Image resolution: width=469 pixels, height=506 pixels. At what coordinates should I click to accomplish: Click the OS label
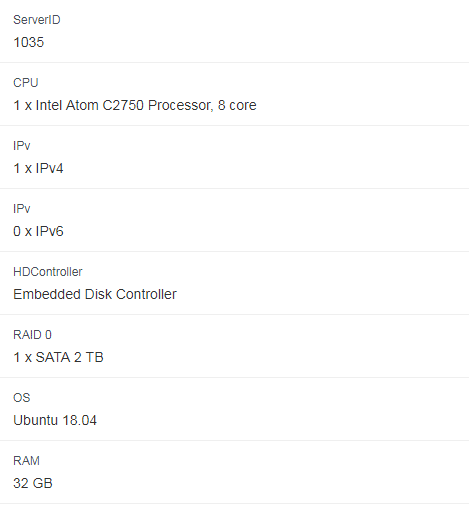click(22, 398)
